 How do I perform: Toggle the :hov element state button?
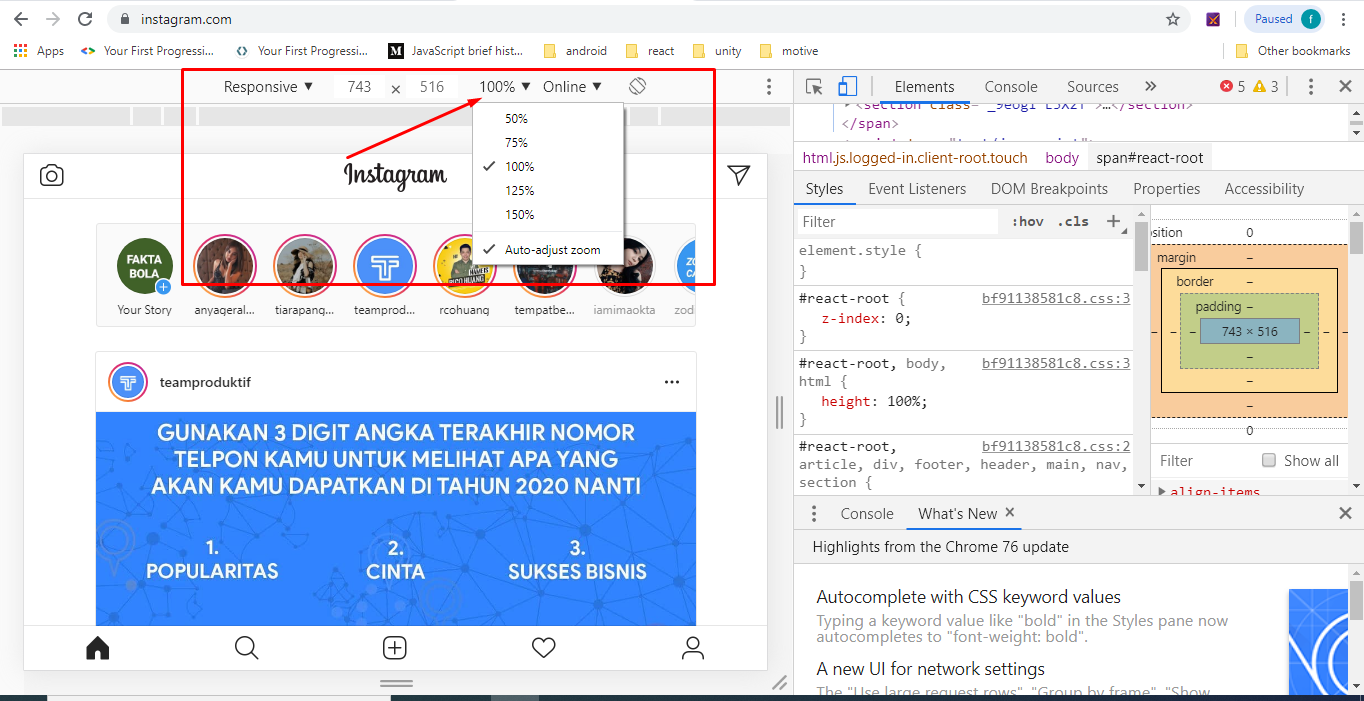pyautogui.click(x=1028, y=221)
